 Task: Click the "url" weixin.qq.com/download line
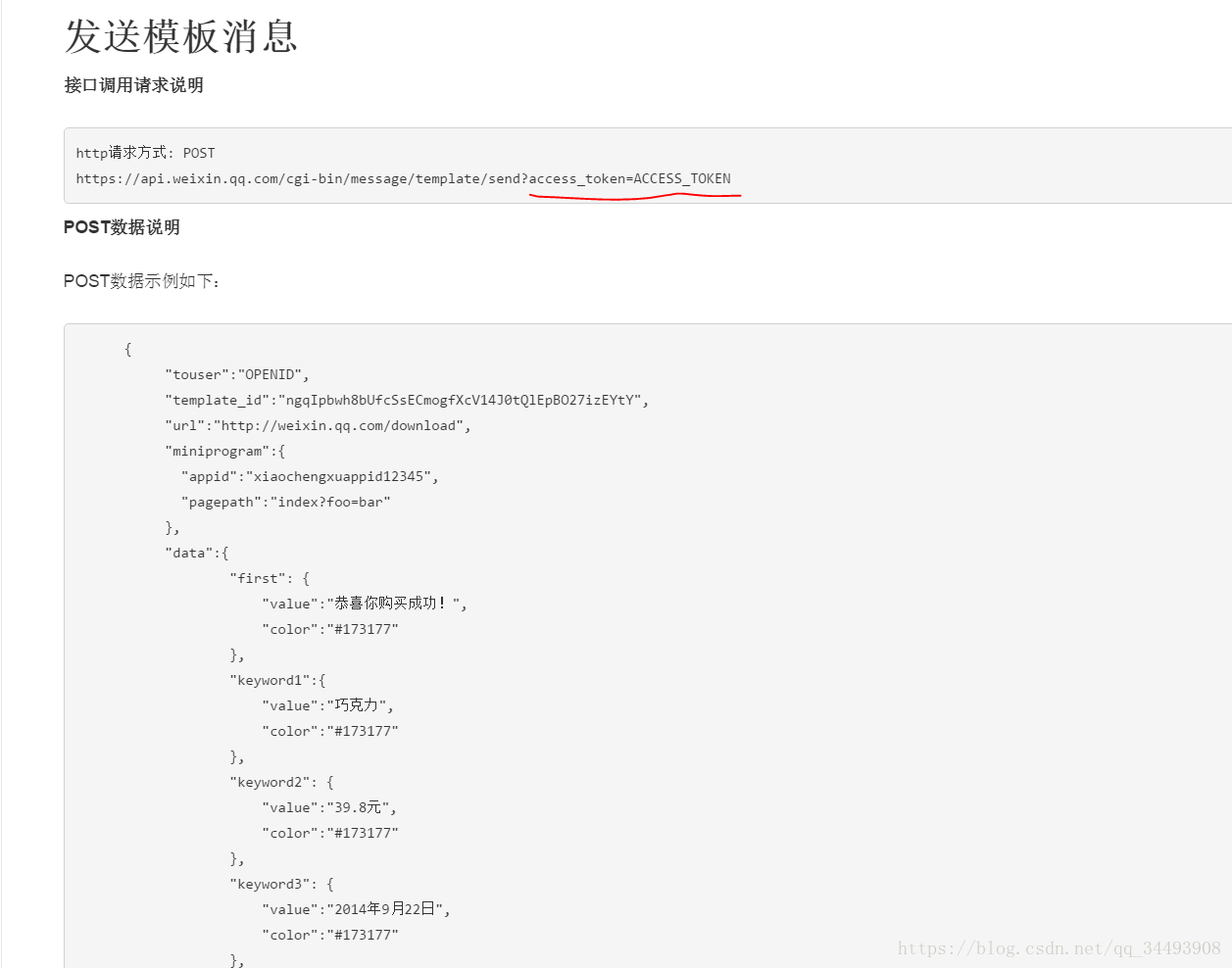318,425
